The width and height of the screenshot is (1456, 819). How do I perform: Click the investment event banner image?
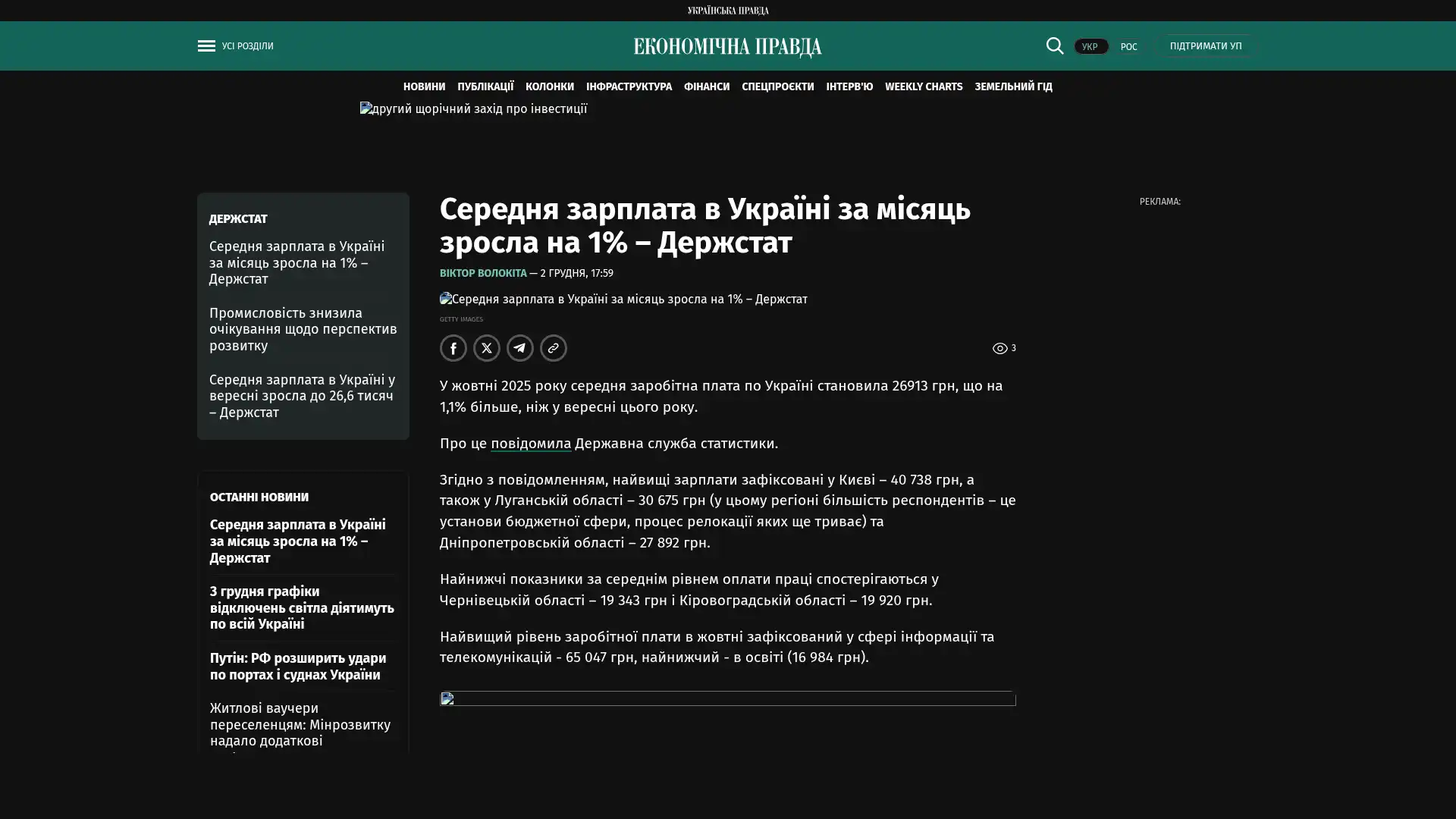pos(473,109)
